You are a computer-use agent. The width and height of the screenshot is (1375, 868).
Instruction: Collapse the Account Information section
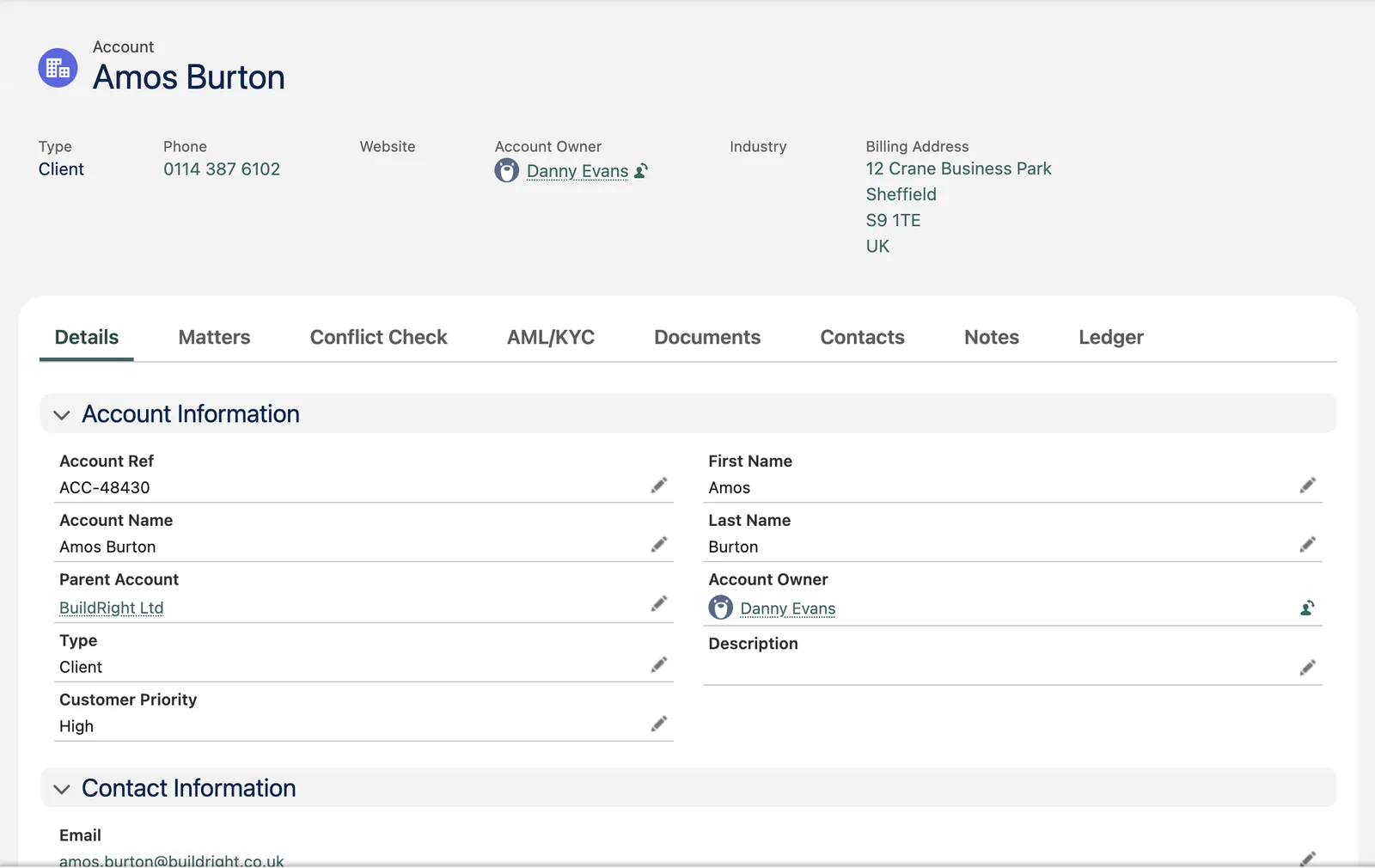[x=62, y=415]
